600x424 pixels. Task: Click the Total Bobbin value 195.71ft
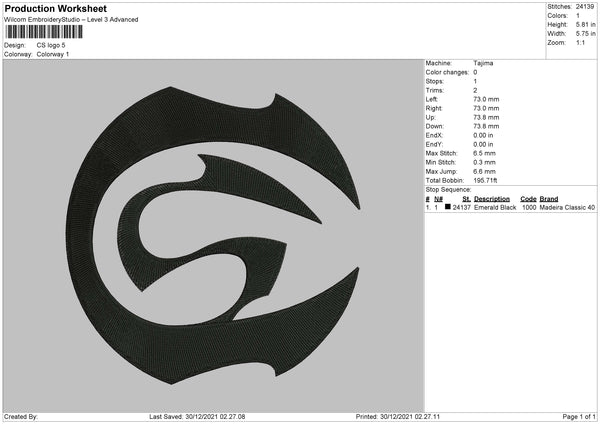click(485, 181)
